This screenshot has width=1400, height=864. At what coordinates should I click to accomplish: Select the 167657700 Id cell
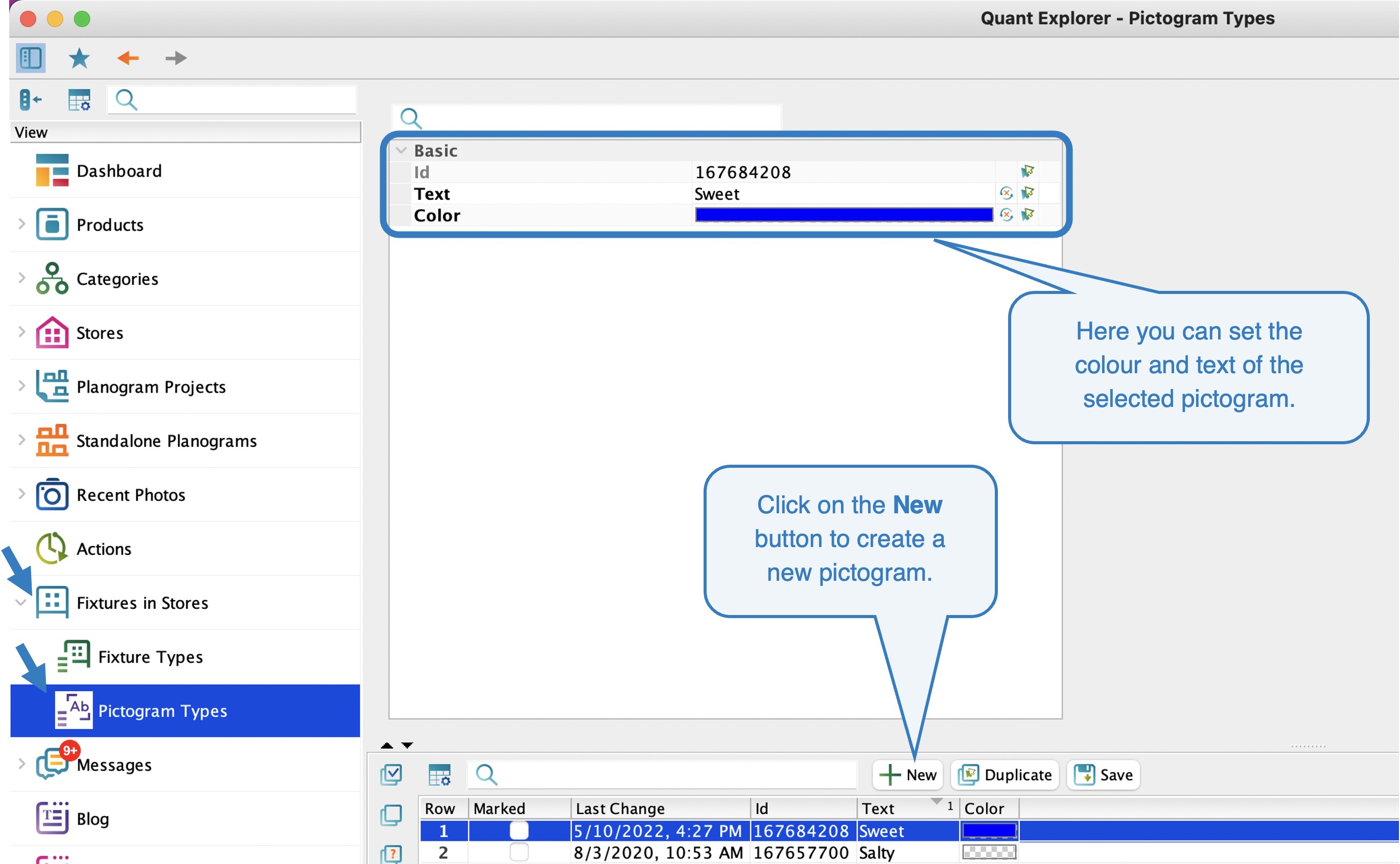point(804,853)
